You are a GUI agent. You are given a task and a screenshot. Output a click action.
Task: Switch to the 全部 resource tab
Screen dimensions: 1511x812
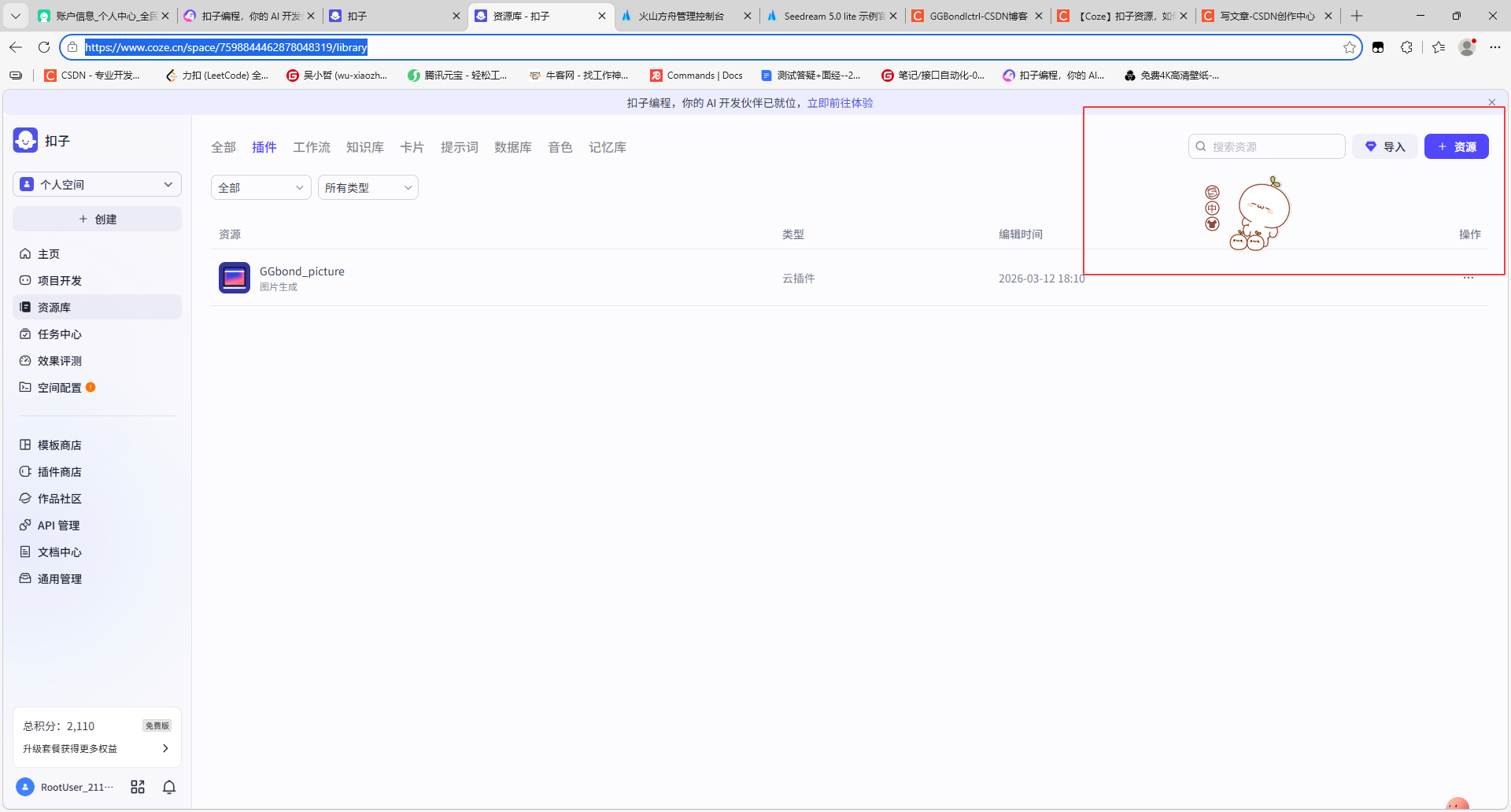(x=224, y=147)
